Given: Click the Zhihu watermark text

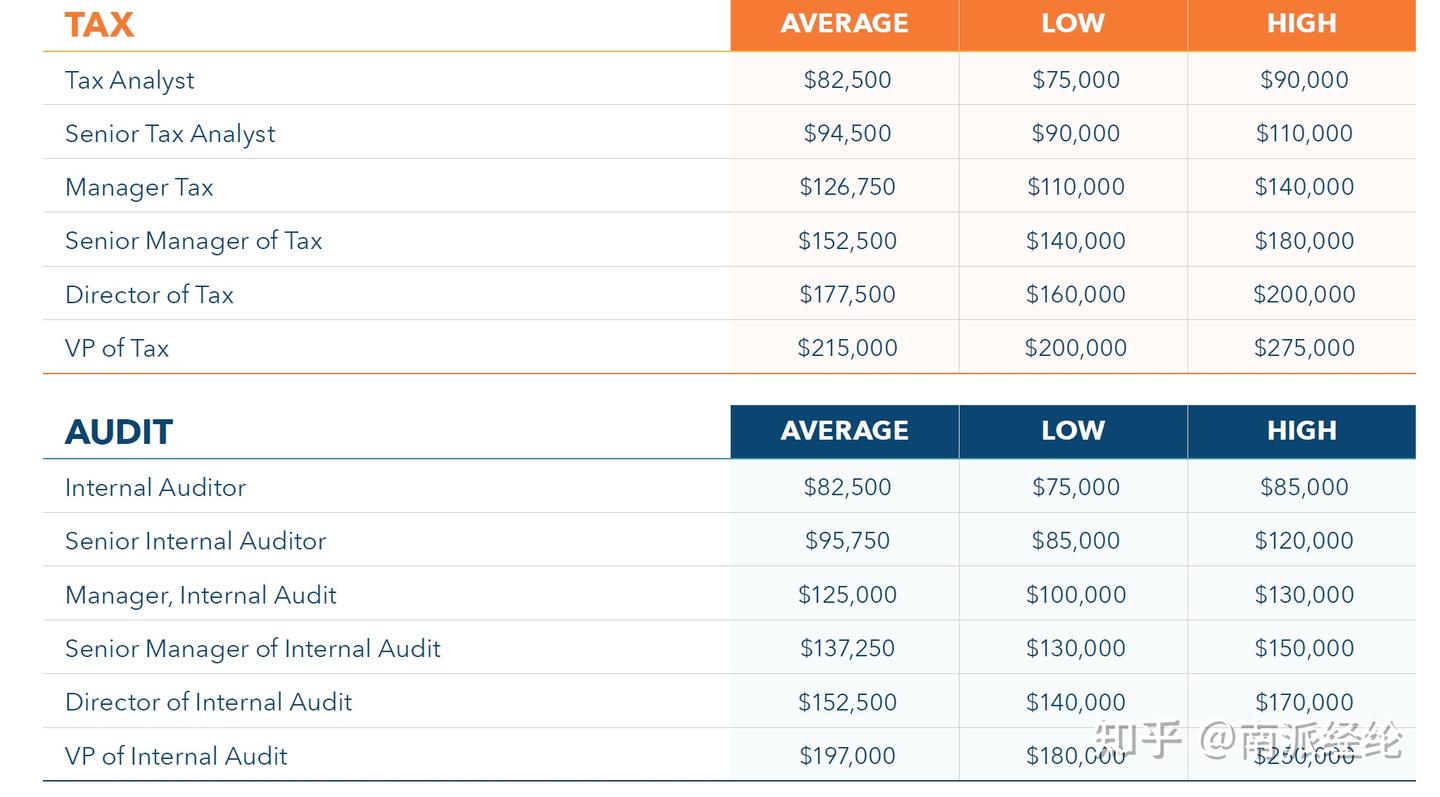Looking at the screenshot, I should pyautogui.click(x=1248, y=741).
